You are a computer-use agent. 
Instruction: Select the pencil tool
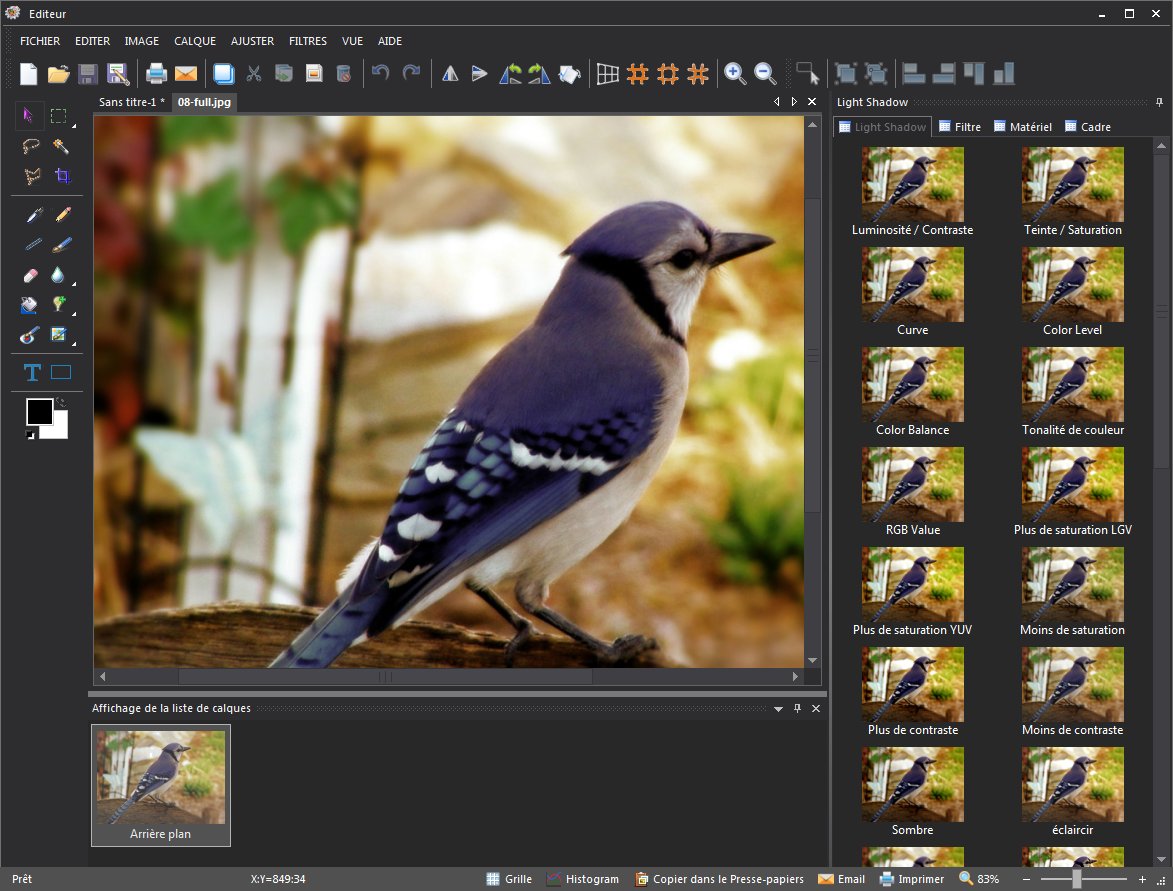pos(63,215)
